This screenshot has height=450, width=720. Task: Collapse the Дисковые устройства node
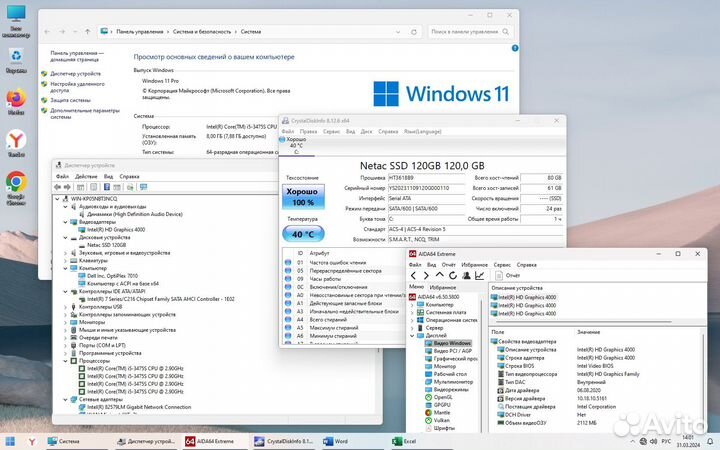(x=66, y=237)
